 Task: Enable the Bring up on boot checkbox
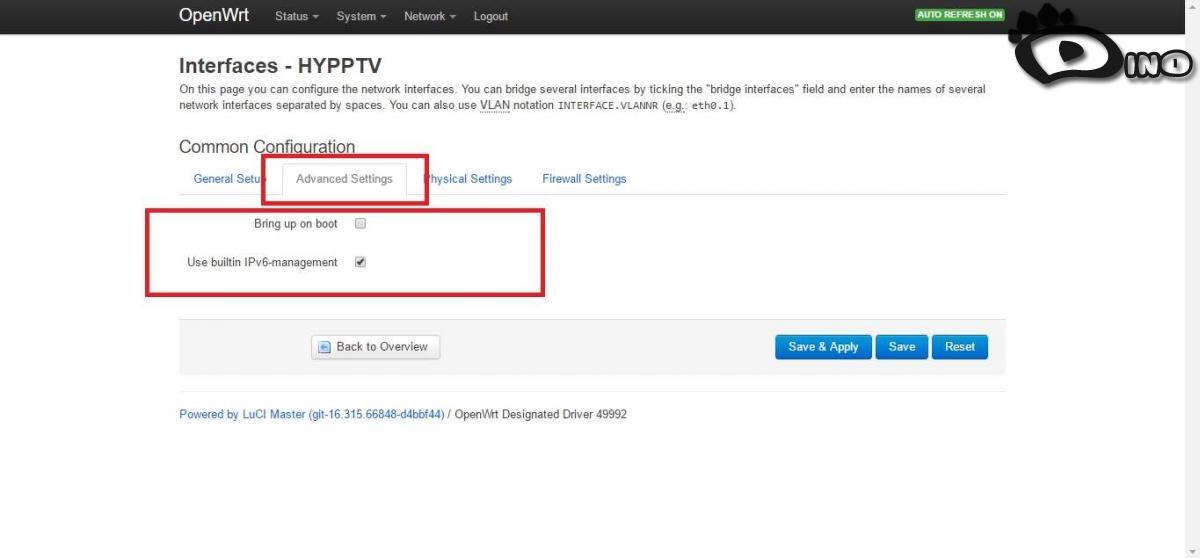[361, 224]
